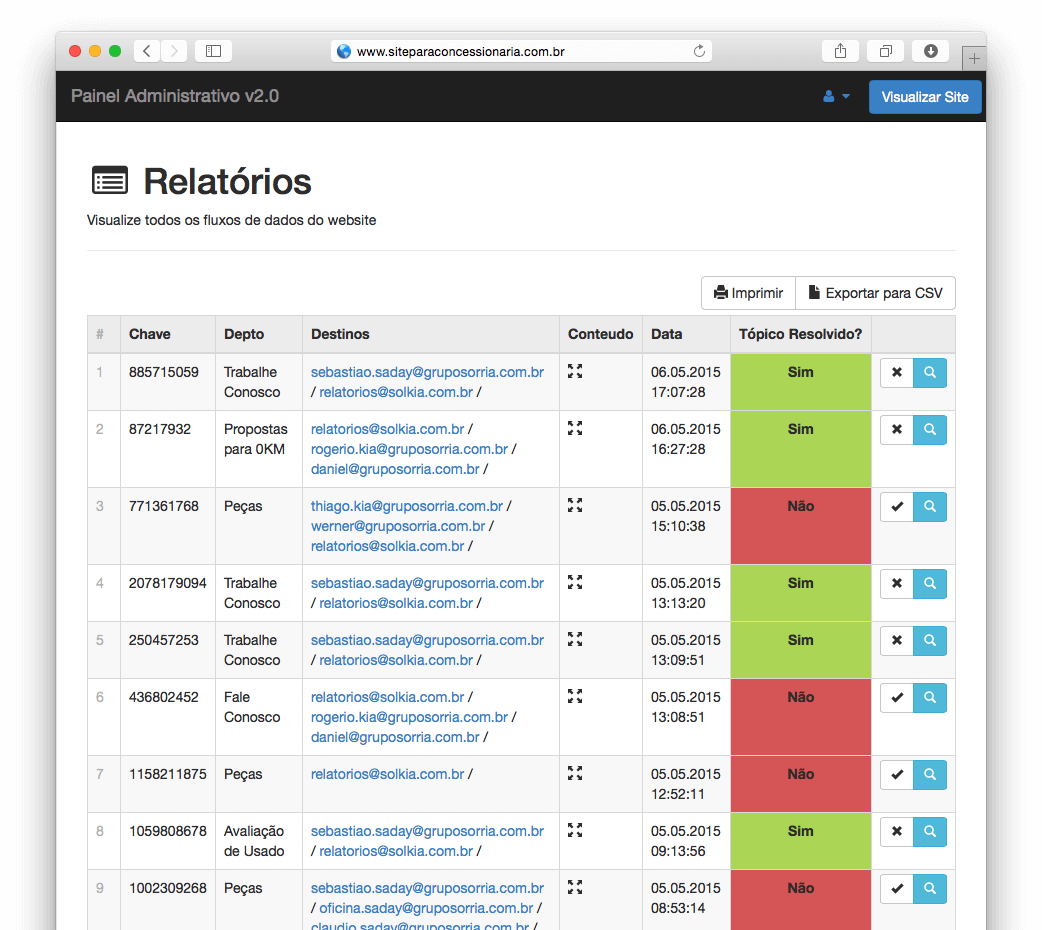Click the green Sim cell in row 1
Viewport: 1042px width, 930px height.
point(801,382)
